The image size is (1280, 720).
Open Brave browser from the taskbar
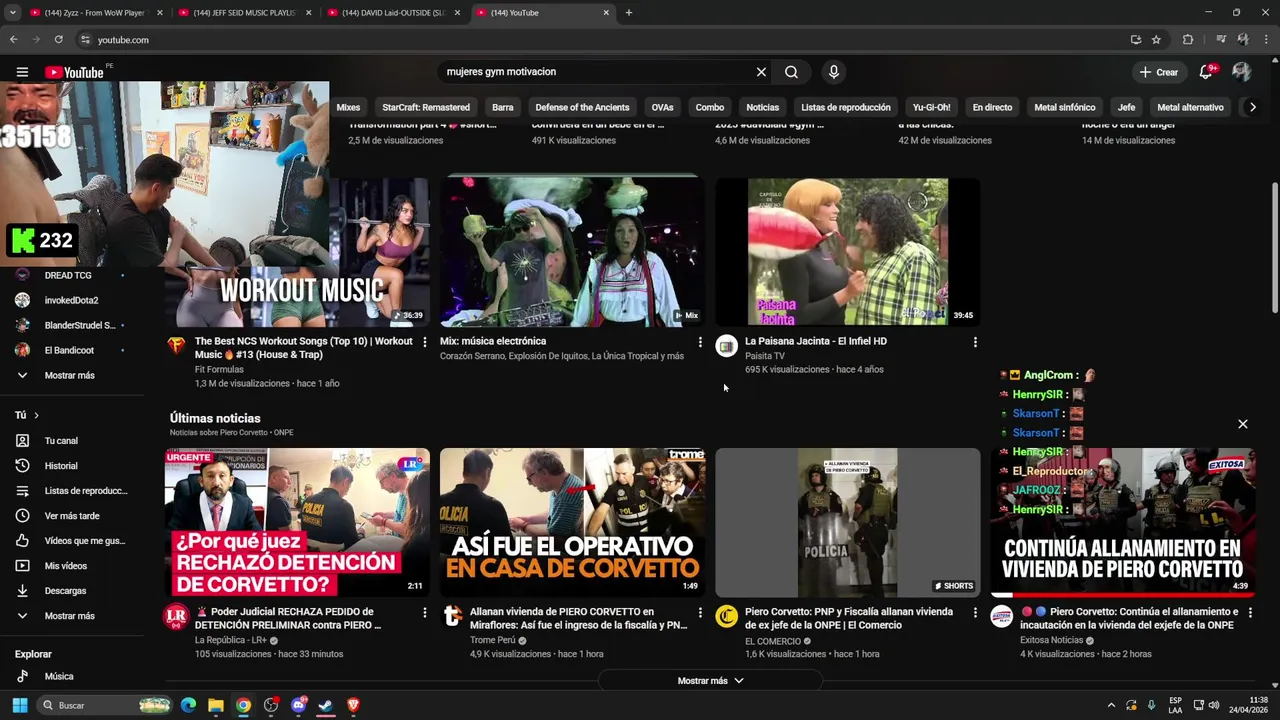click(352, 705)
